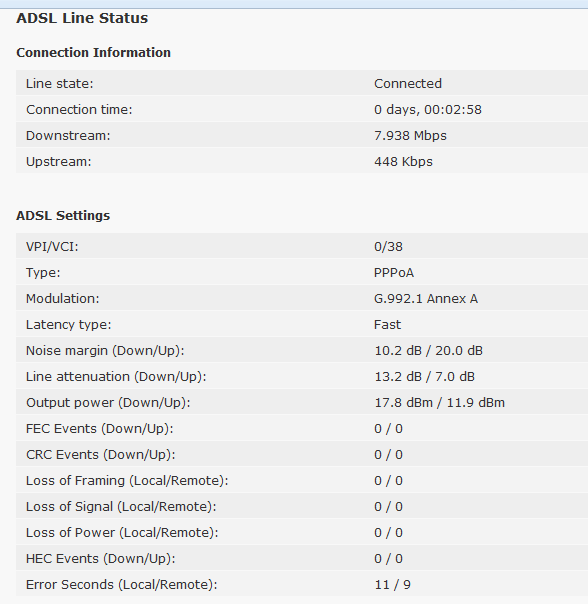Click the 'FEC Events (Down/Up):' label
Viewport: 588px width, 604px height.
(x=100, y=429)
